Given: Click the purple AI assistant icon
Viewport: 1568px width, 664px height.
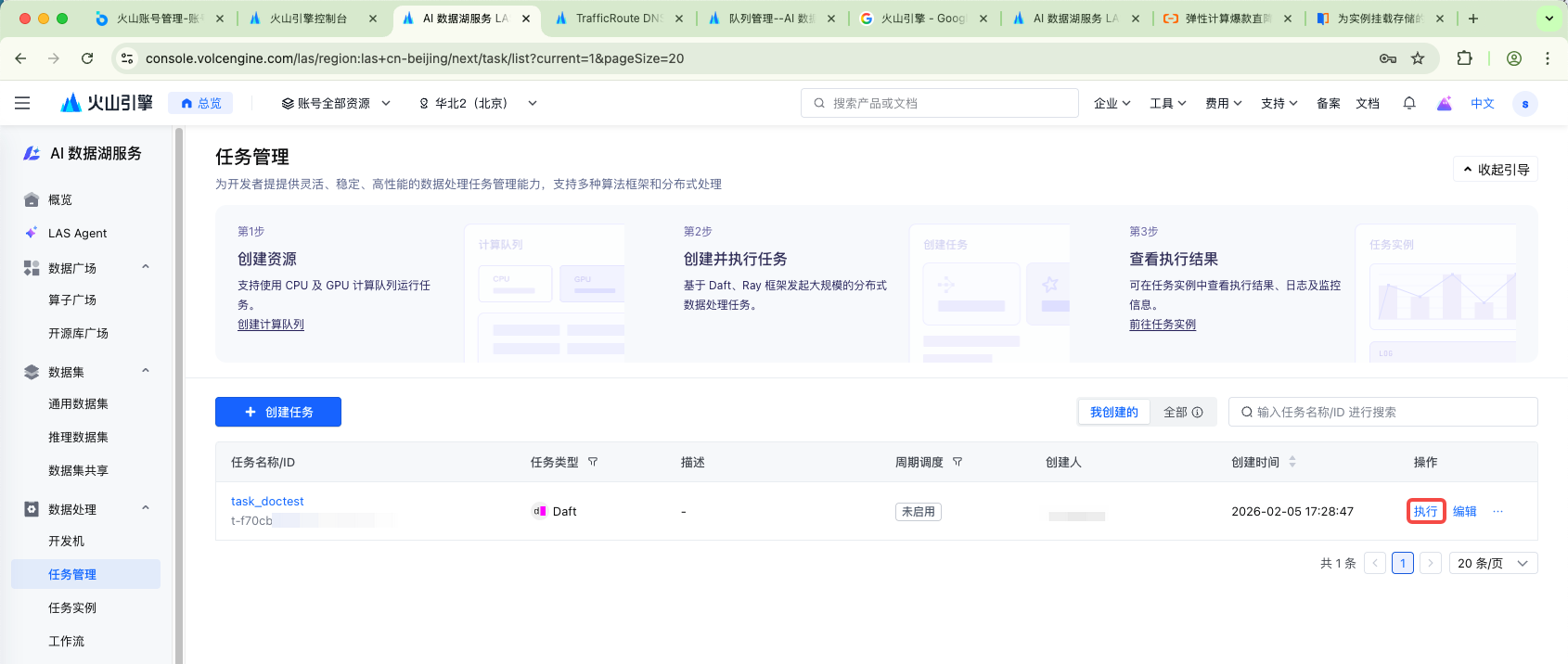Looking at the screenshot, I should (x=1444, y=103).
